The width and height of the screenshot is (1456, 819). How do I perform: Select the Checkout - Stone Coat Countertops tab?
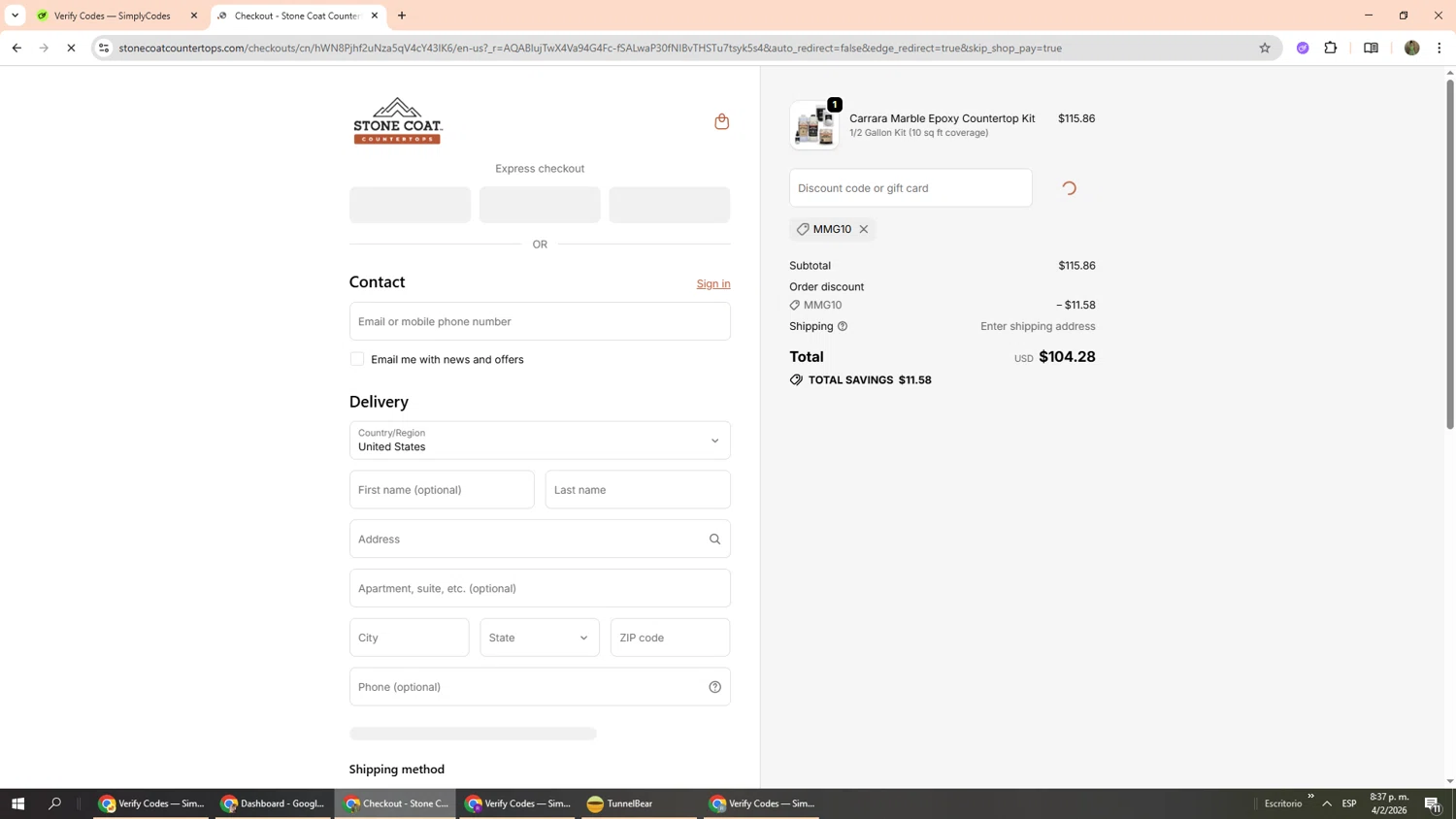(297, 16)
